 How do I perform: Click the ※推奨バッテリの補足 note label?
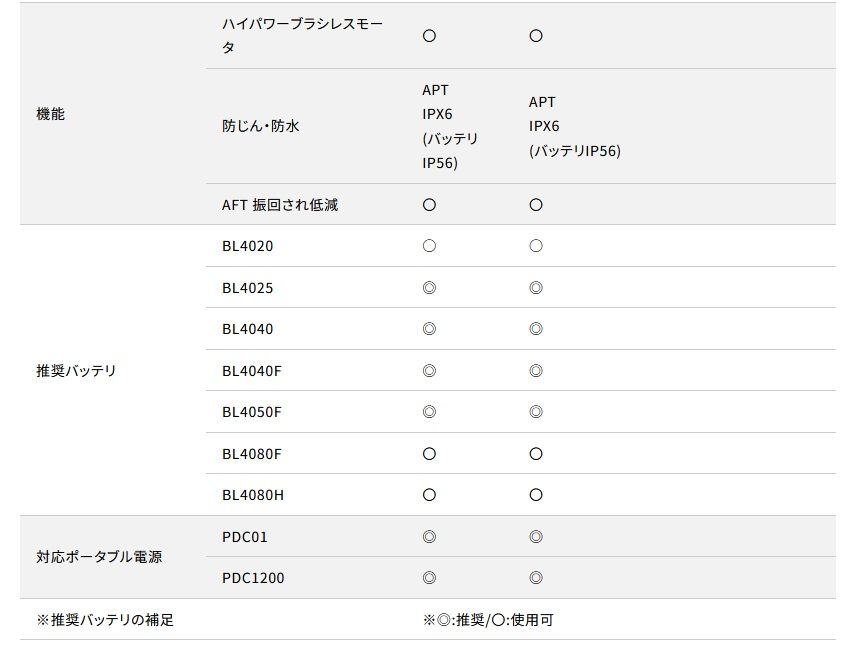tap(105, 620)
